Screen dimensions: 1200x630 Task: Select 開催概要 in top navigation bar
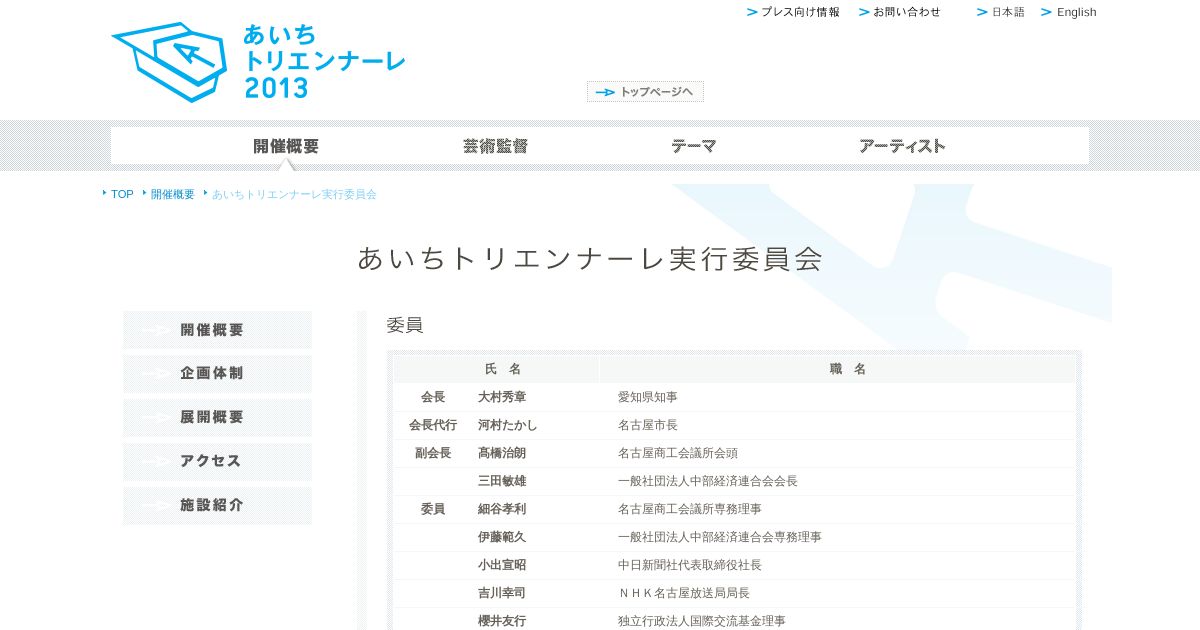tap(286, 146)
